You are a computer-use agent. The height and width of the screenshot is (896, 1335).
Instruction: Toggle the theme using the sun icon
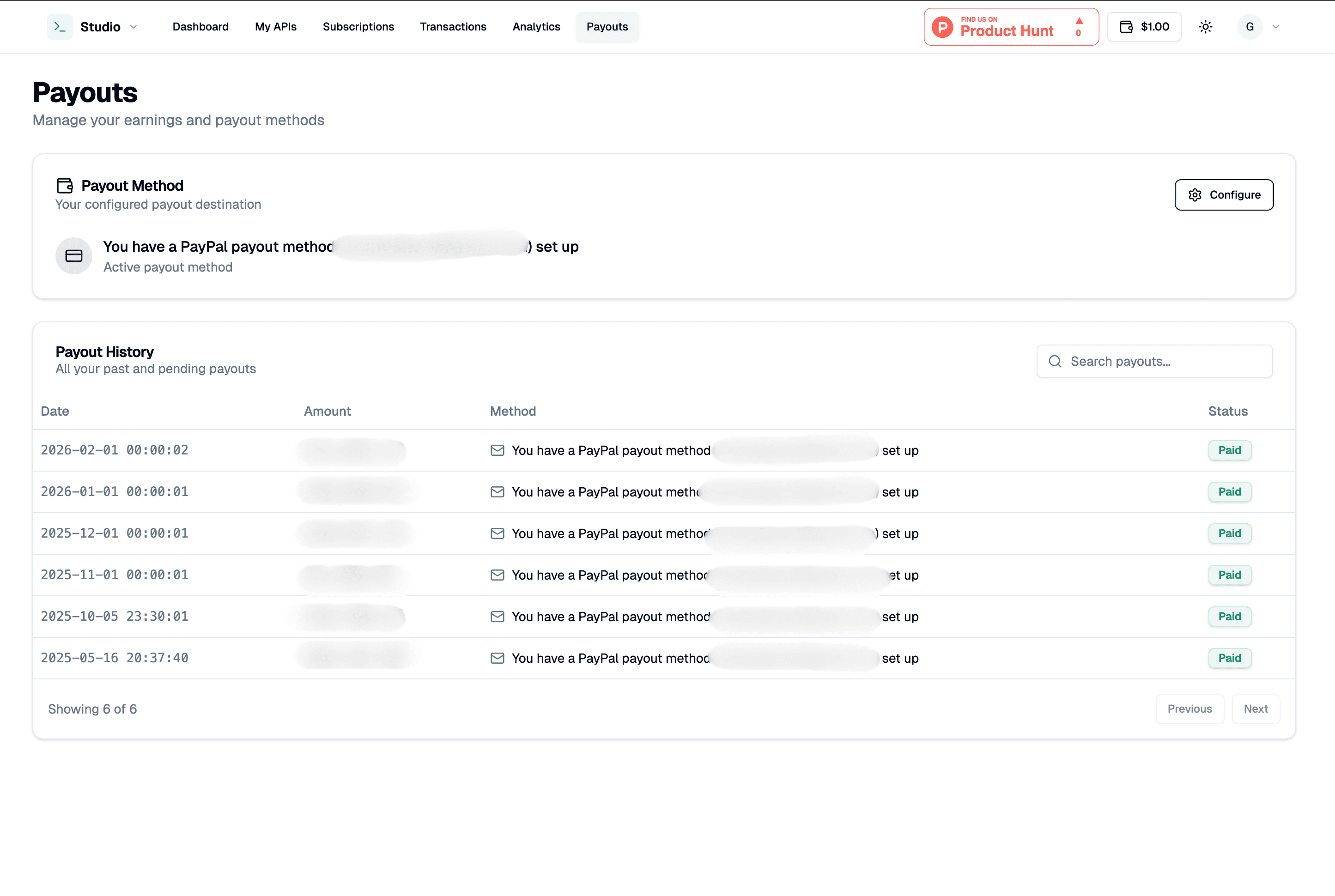coord(1206,26)
